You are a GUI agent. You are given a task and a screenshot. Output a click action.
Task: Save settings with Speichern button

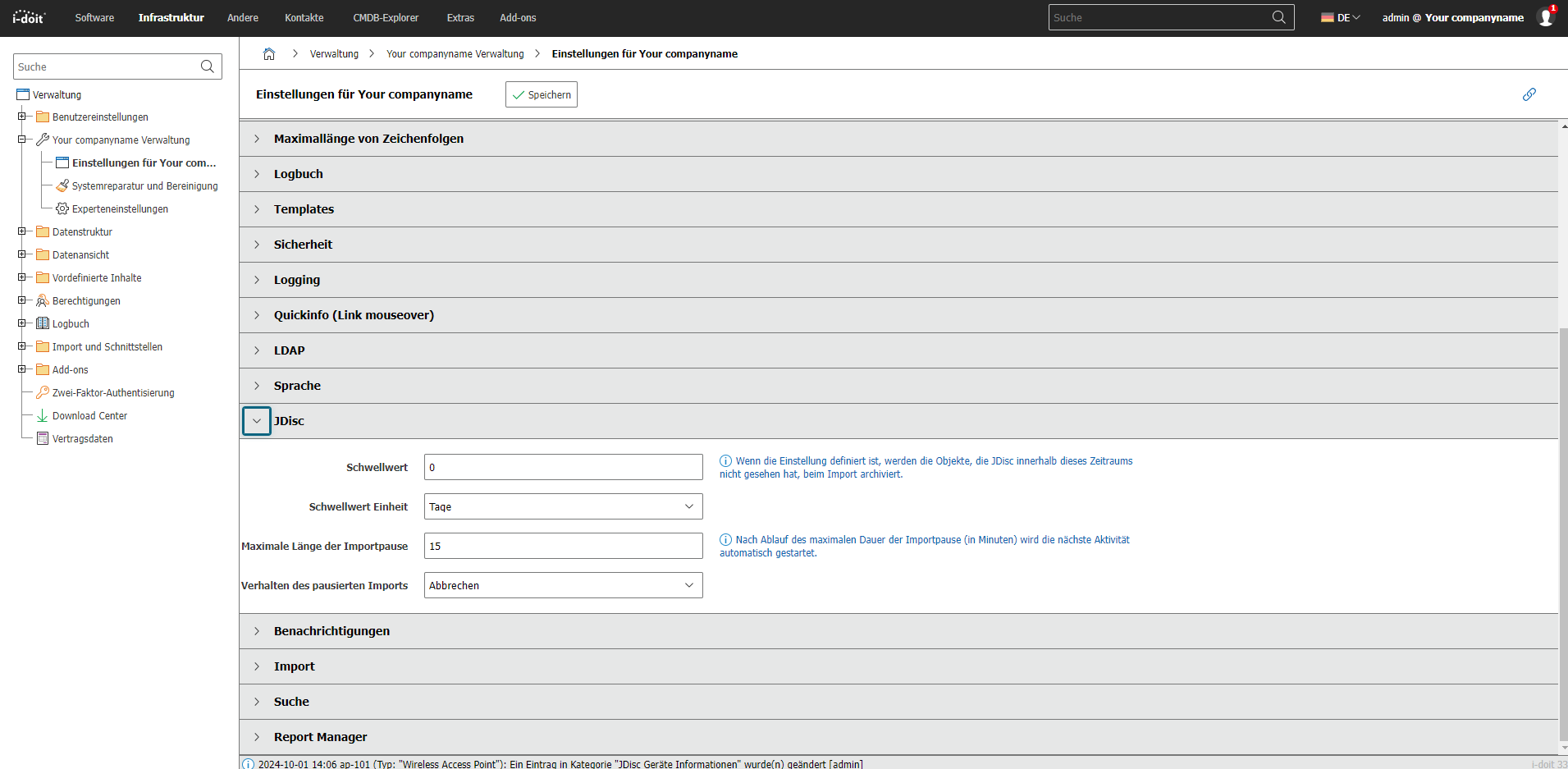click(542, 94)
